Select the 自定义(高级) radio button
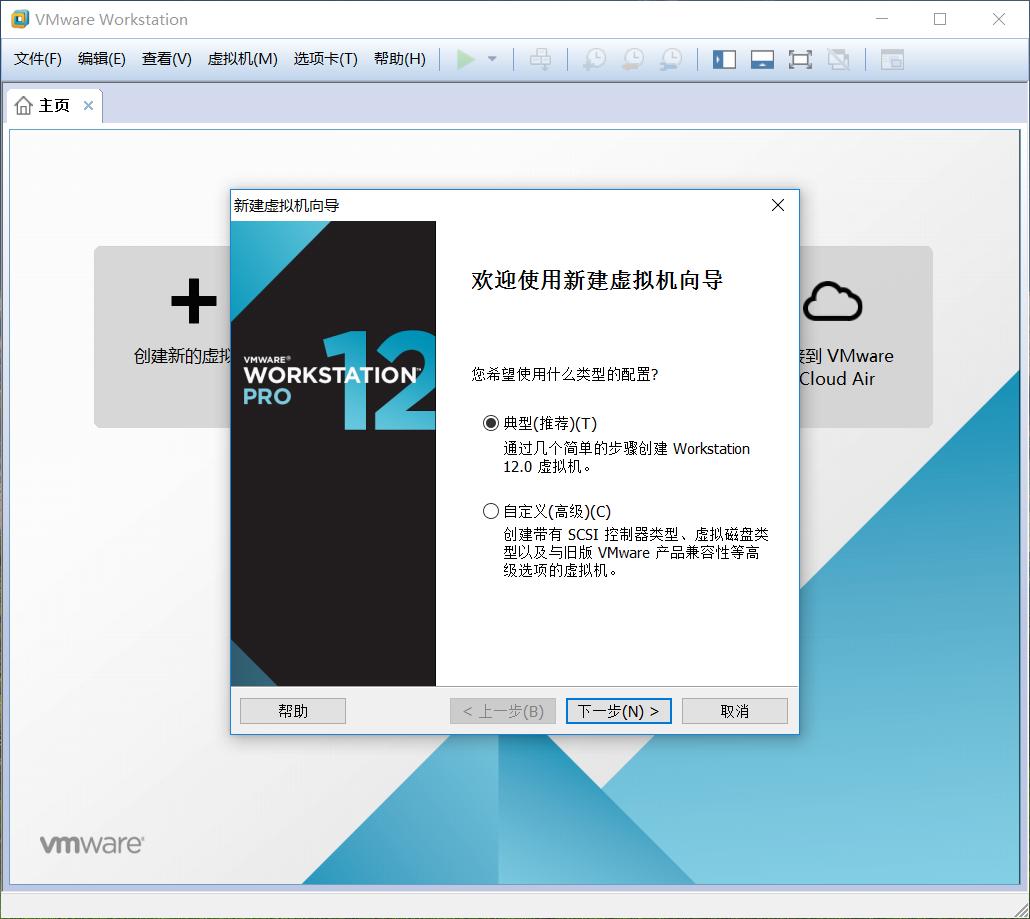Viewport: 1030px width, 919px height. coord(490,511)
